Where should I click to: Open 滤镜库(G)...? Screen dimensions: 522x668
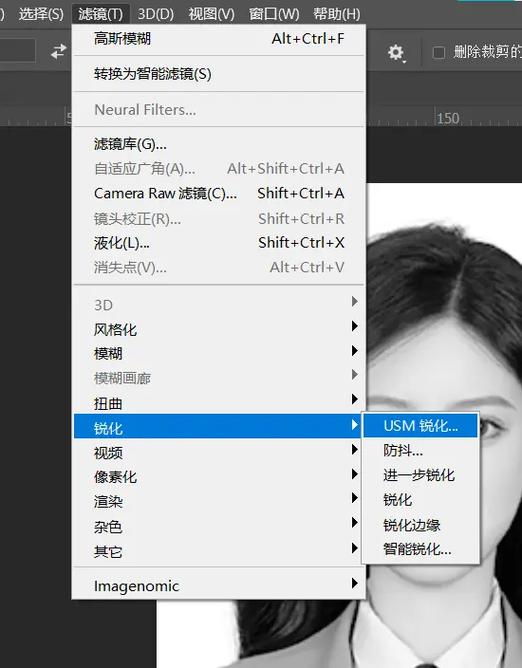(x=219, y=144)
